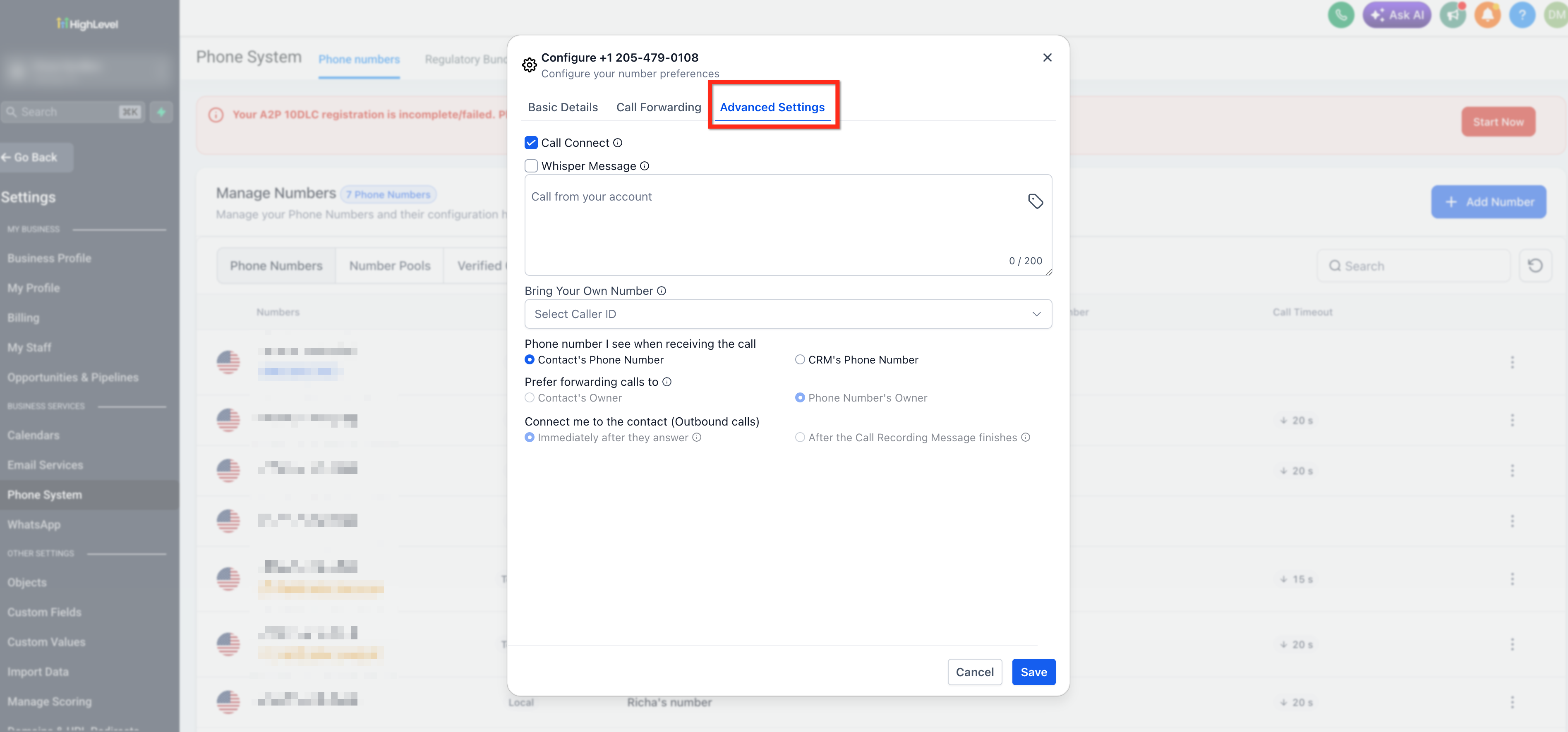Open Billing settings in sidebar
The image size is (1568, 732).
click(23, 318)
